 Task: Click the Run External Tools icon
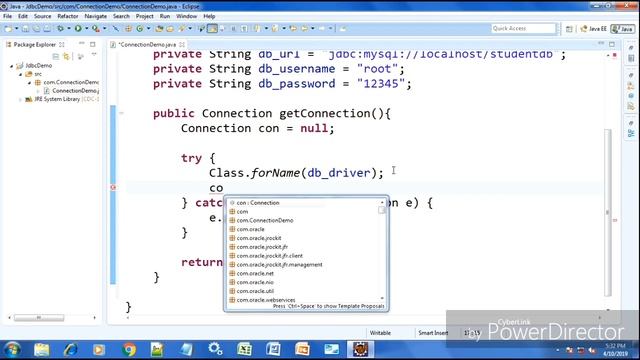[x=96, y=29]
